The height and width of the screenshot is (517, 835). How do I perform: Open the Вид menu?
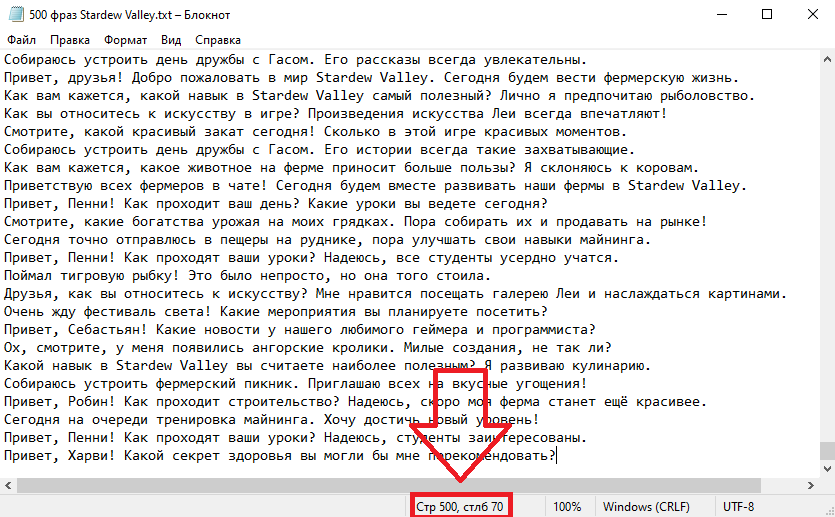[171, 41]
